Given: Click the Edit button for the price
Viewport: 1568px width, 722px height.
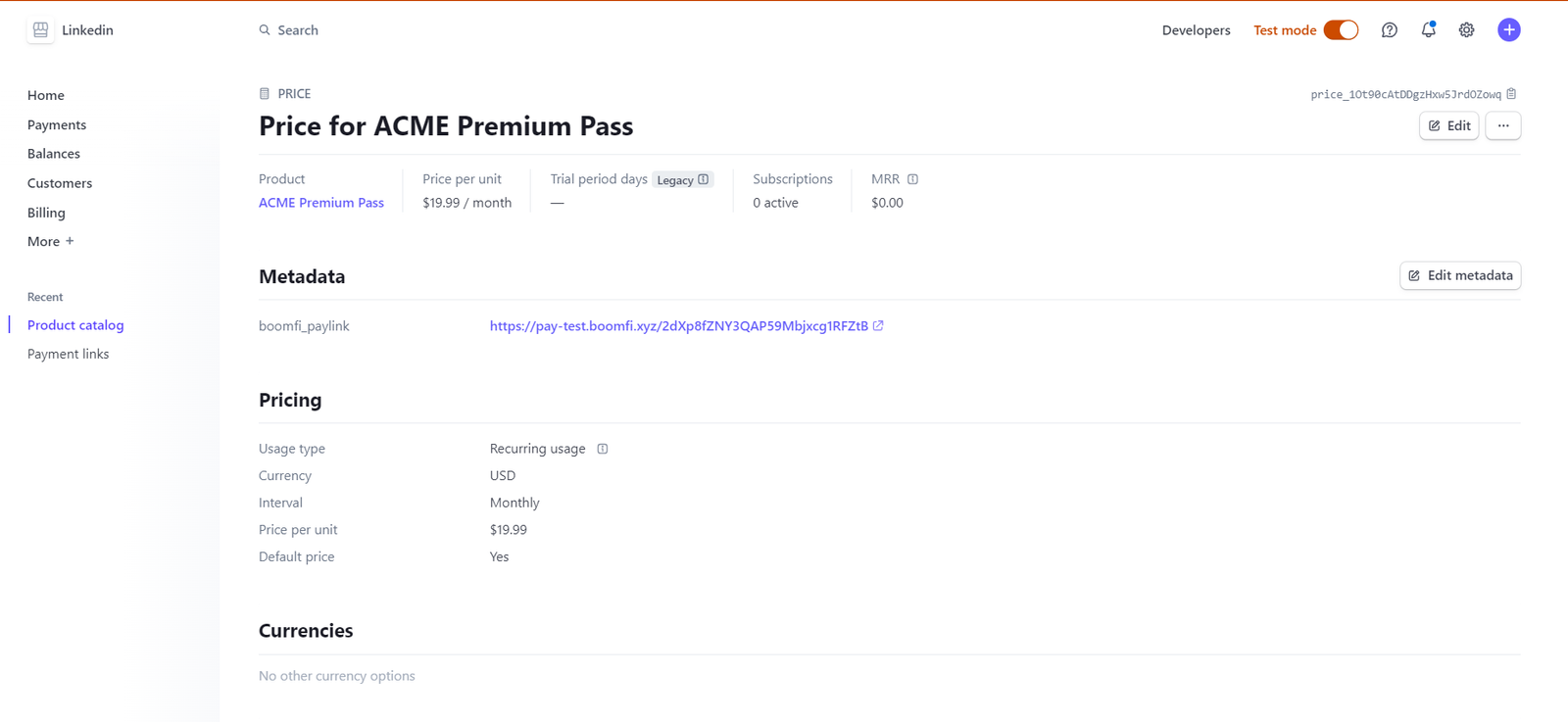Looking at the screenshot, I should 1448,125.
